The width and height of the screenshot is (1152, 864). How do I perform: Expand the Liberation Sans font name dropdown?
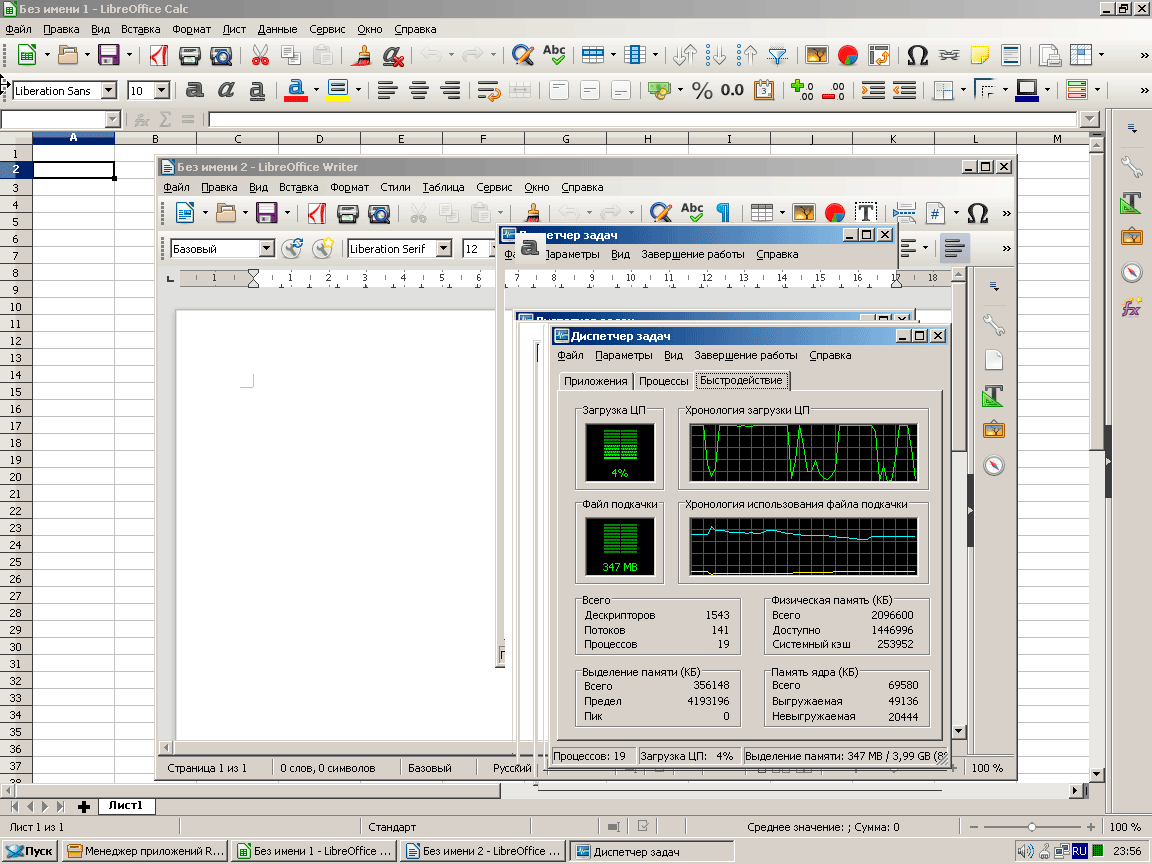(x=108, y=91)
